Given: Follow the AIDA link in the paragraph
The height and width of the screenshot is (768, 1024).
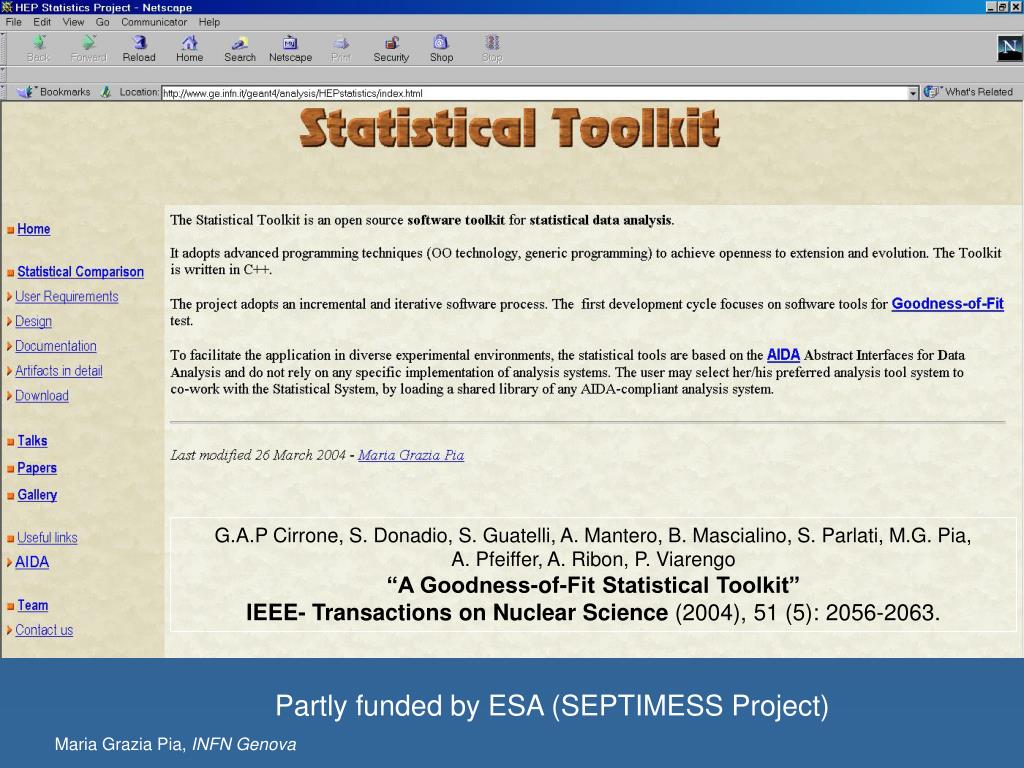Looking at the screenshot, I should click(x=783, y=355).
